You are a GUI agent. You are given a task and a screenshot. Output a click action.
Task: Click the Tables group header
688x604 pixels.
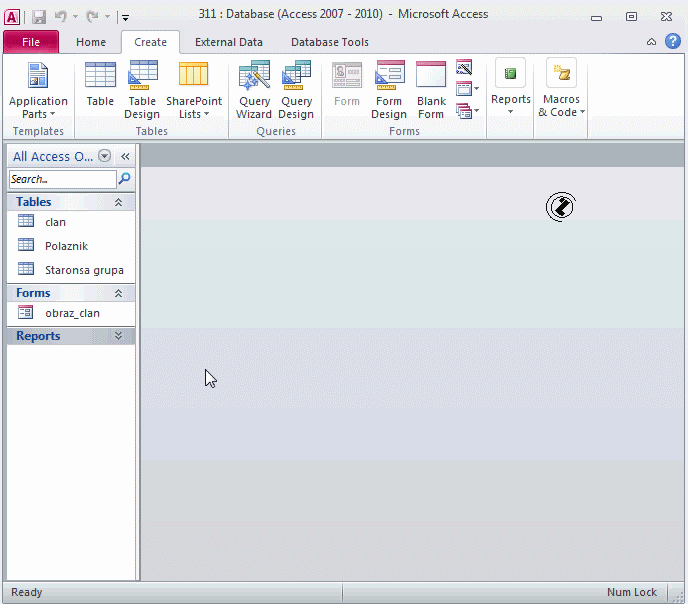click(x=71, y=202)
